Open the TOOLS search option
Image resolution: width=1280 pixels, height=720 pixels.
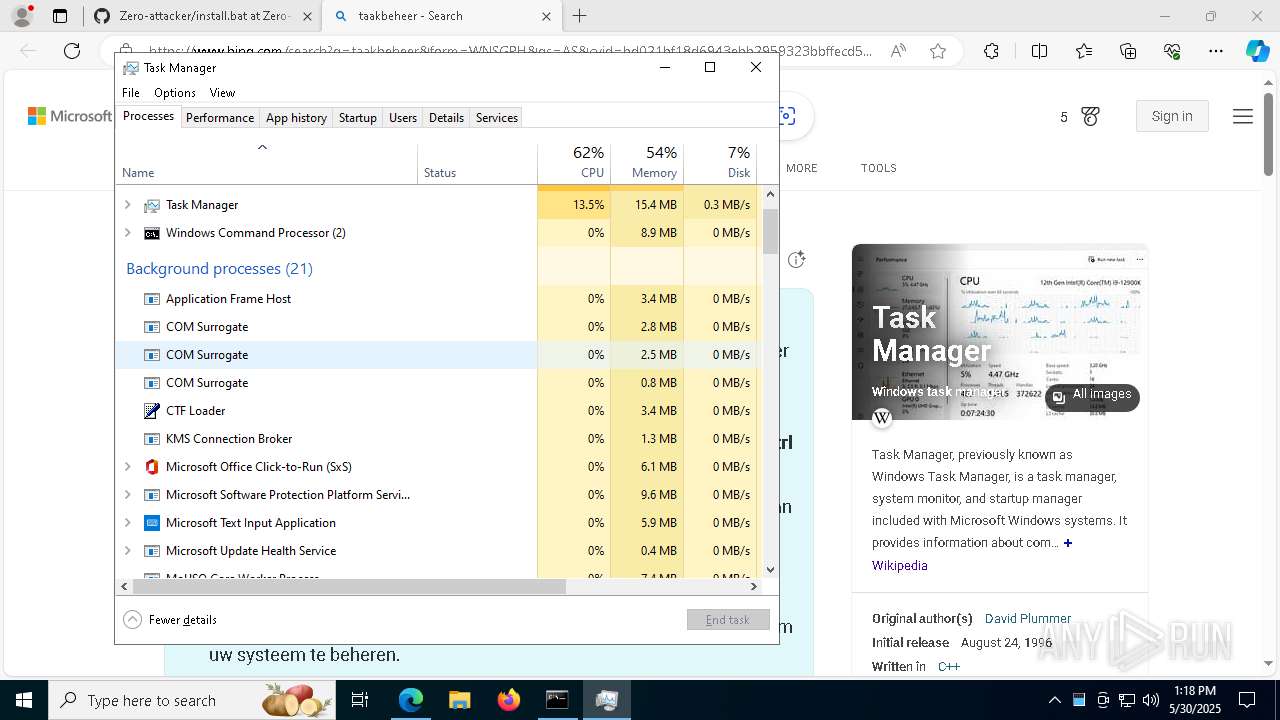coord(878,168)
